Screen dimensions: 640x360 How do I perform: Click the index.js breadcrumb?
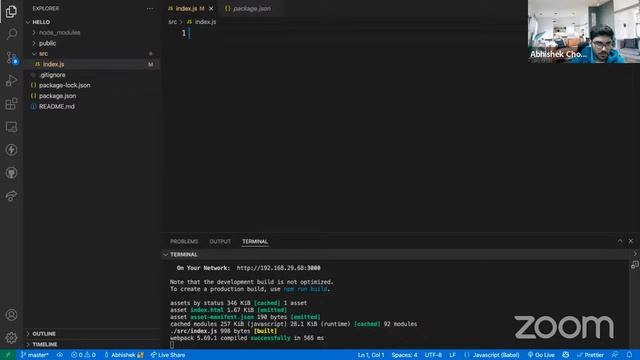point(202,22)
